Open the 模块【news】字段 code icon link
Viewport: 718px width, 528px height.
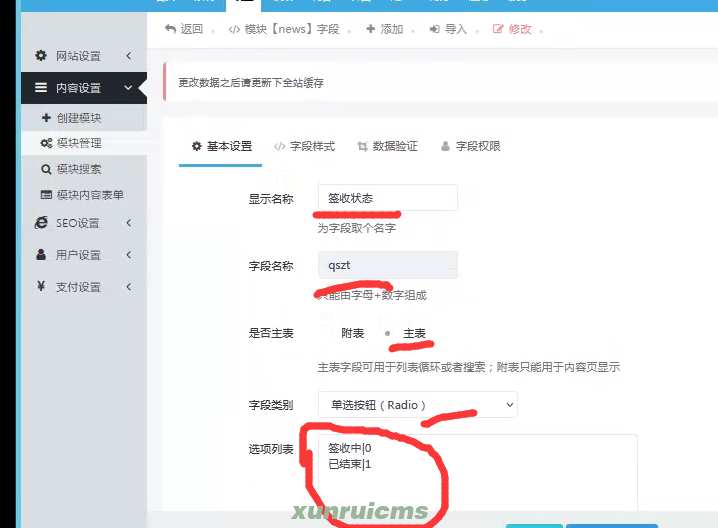(234, 30)
